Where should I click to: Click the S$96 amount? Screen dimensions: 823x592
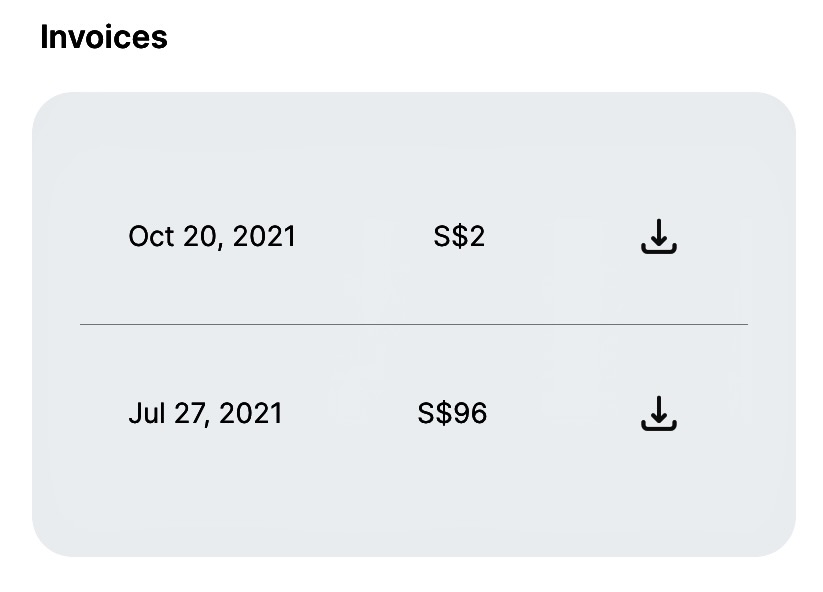point(452,414)
